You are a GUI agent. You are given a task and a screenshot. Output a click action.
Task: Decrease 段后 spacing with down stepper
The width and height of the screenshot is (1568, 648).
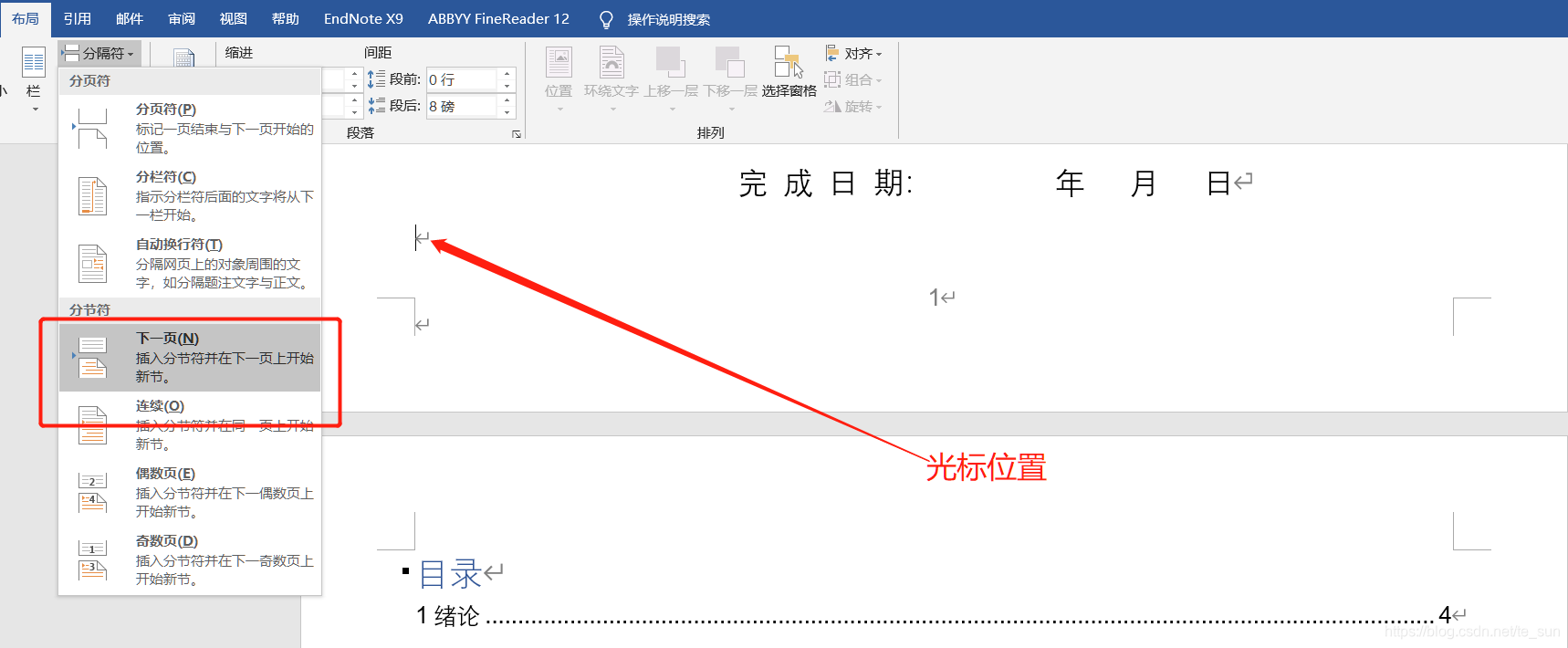(x=507, y=113)
